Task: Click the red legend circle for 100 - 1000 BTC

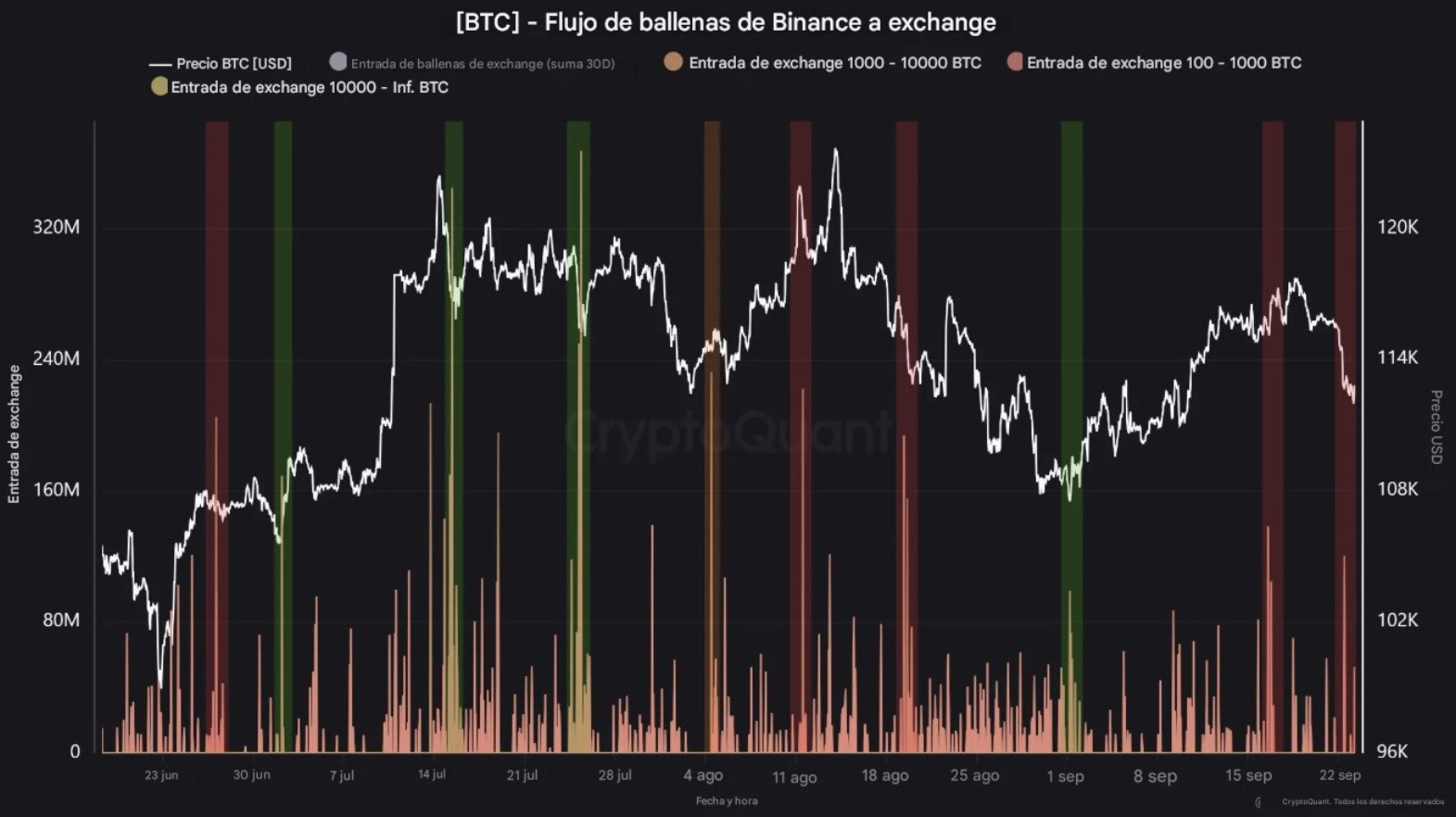Action: coord(1015,62)
